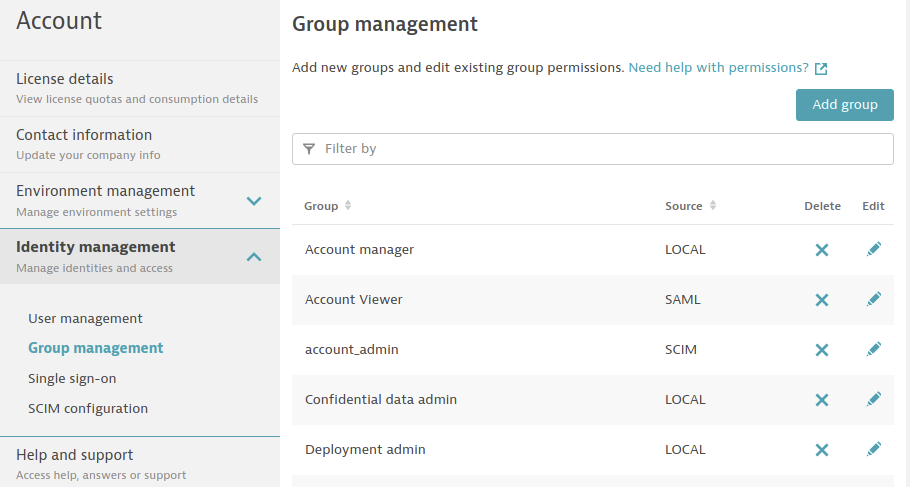Viewport: 910px width, 487px height.
Task: Edit the Confidential data admin group
Action: click(x=873, y=399)
